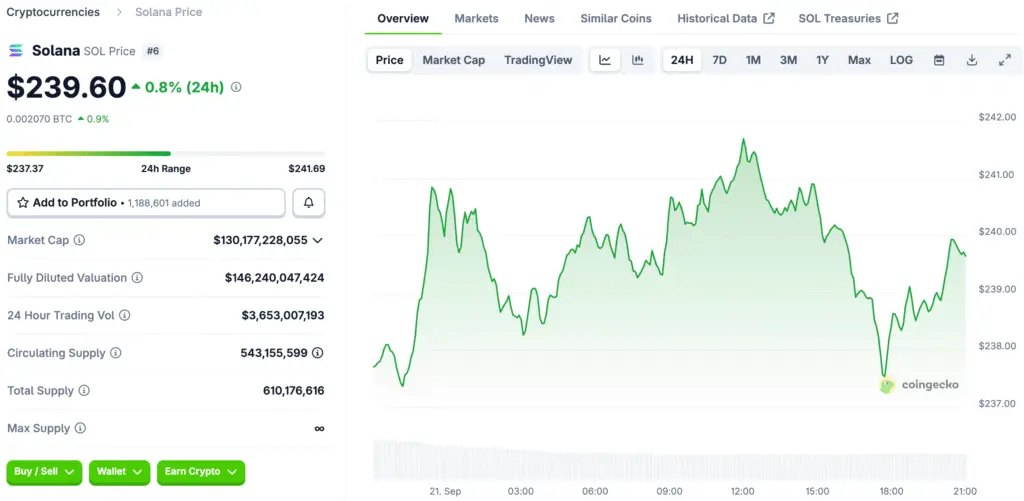1024x501 pixels.
Task: Open the Historical Data tab
Action: [726, 18]
